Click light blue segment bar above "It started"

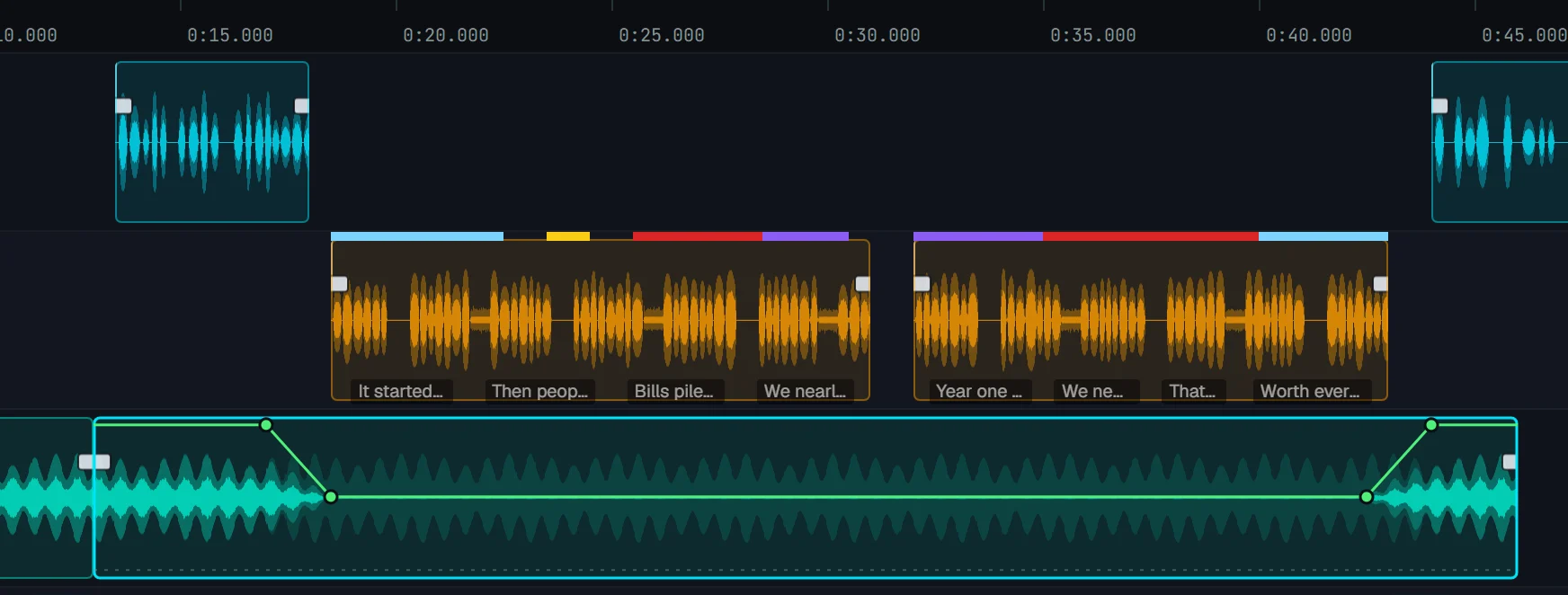click(x=417, y=236)
